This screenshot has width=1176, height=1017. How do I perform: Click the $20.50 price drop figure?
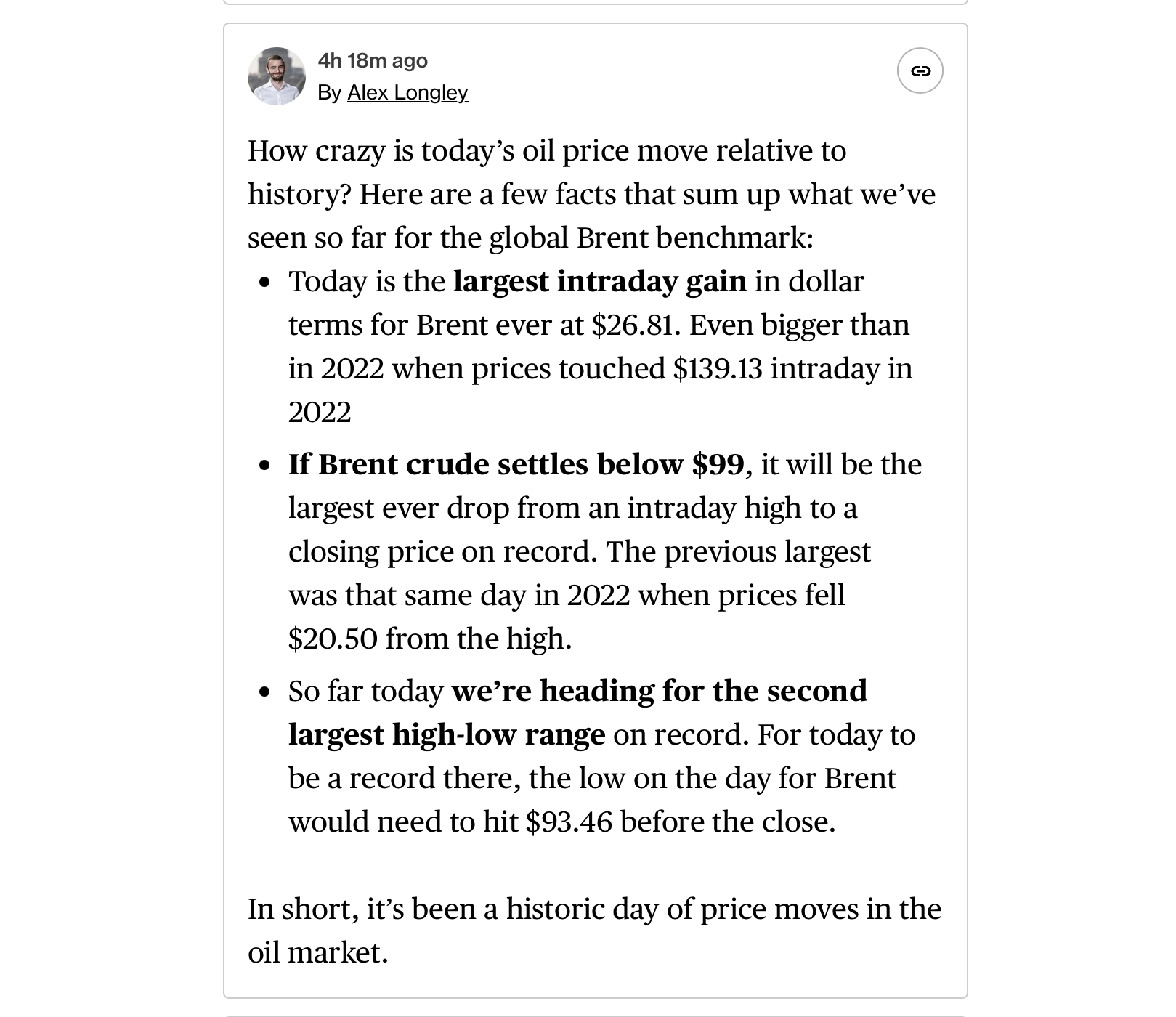point(333,639)
